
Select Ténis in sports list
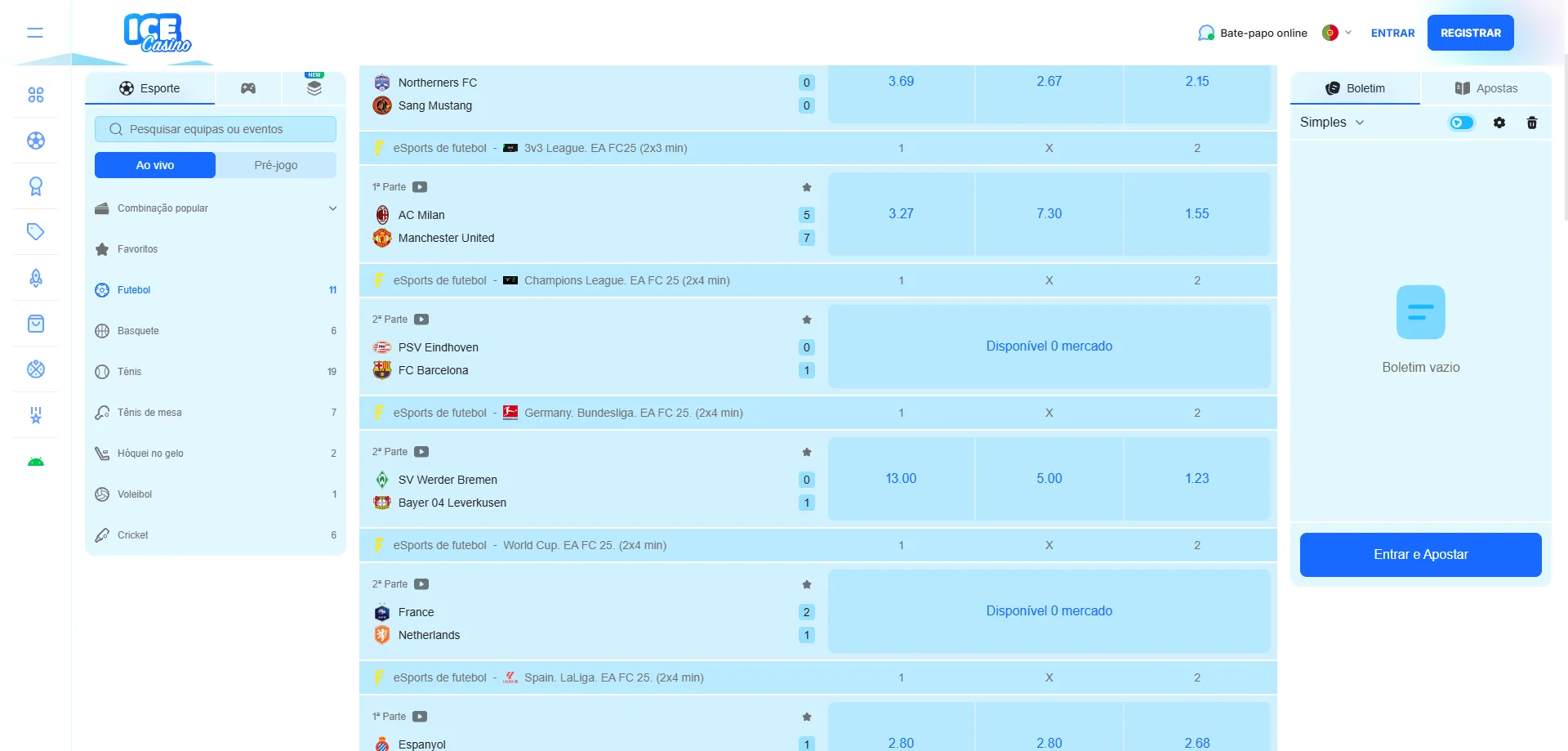click(x=216, y=372)
